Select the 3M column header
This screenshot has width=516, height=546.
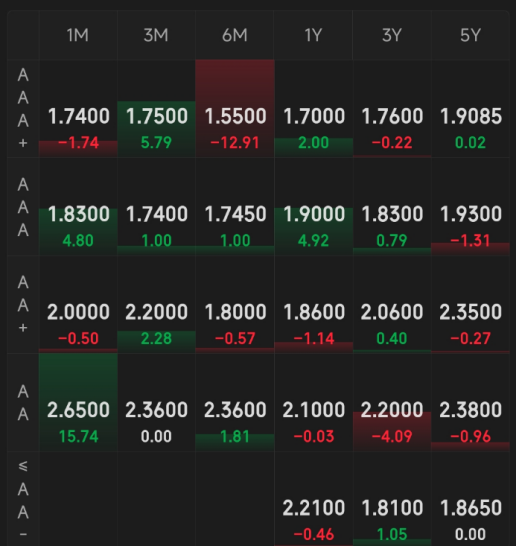[x=156, y=35]
